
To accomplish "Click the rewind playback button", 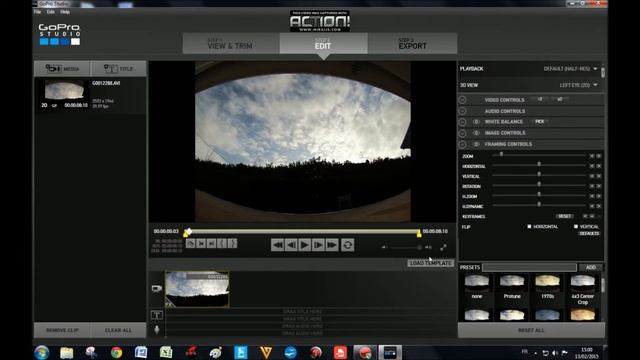I will pos(278,245).
